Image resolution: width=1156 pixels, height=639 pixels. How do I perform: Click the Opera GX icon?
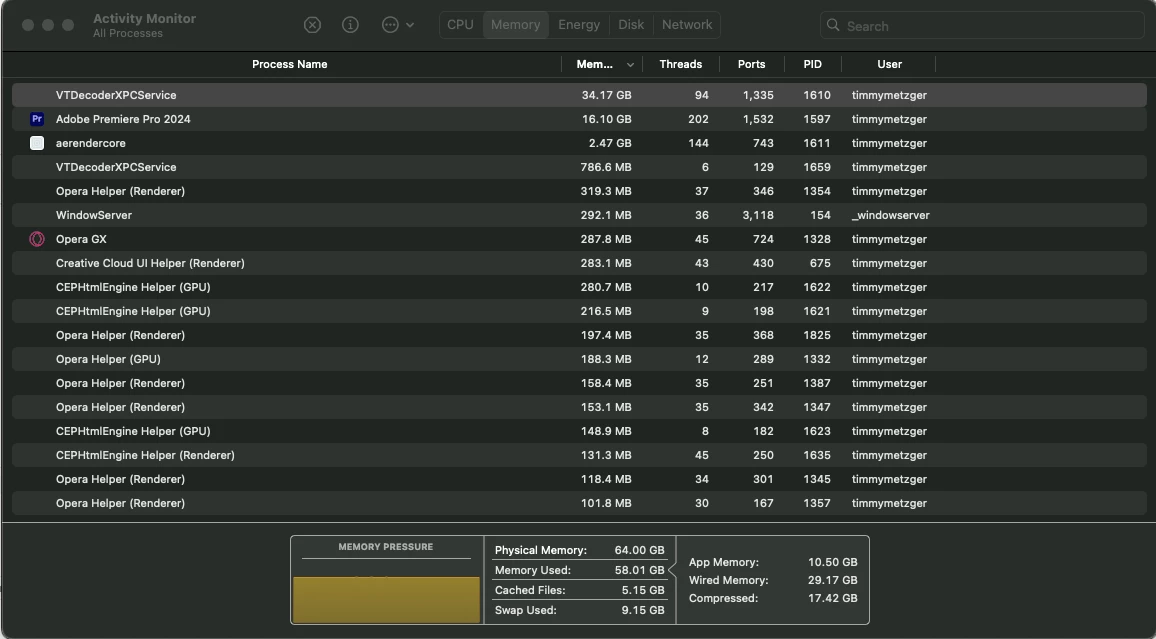coord(37,239)
